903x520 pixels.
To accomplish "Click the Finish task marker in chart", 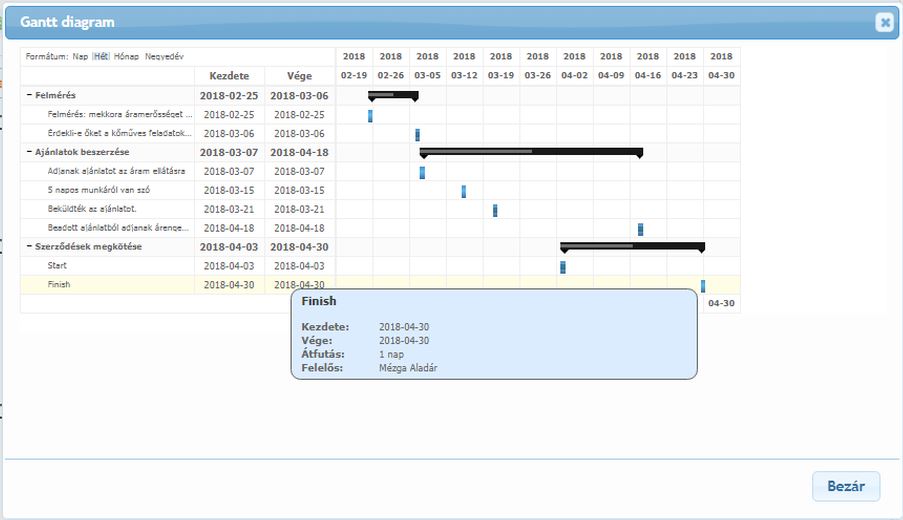I will point(703,286).
